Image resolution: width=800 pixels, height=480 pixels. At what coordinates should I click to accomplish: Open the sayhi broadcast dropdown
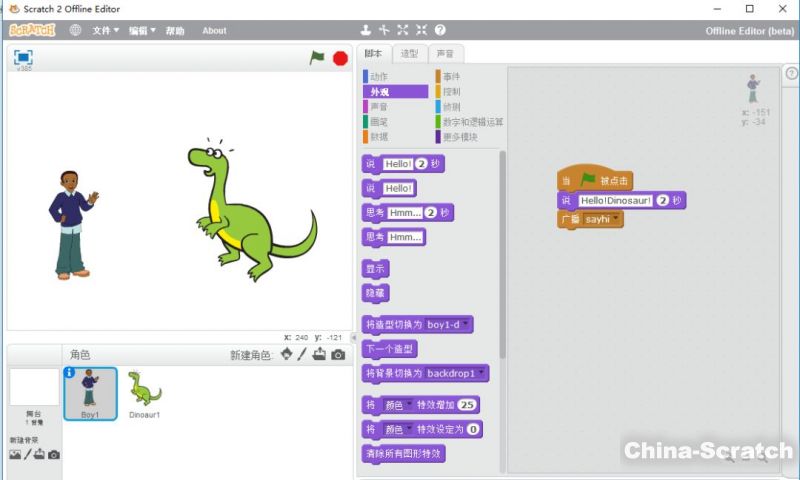(x=616, y=219)
